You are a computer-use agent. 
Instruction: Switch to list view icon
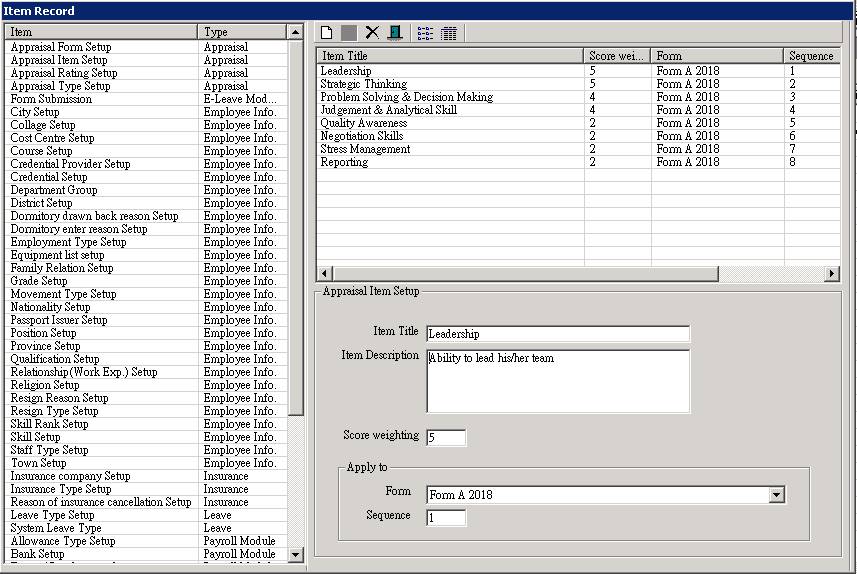[425, 33]
